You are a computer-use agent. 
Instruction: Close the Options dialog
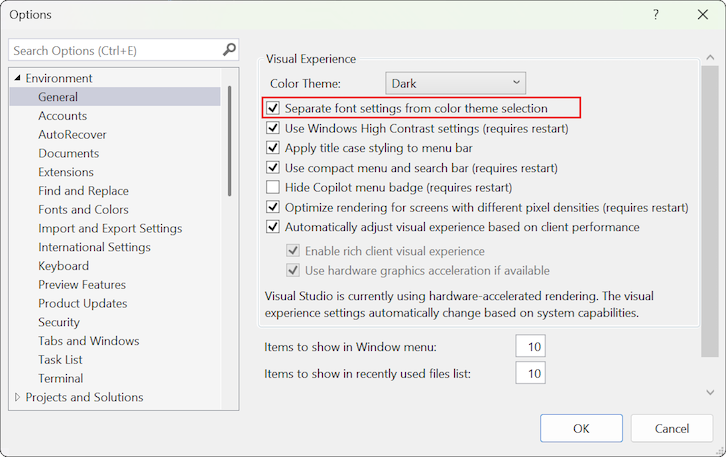pos(702,15)
